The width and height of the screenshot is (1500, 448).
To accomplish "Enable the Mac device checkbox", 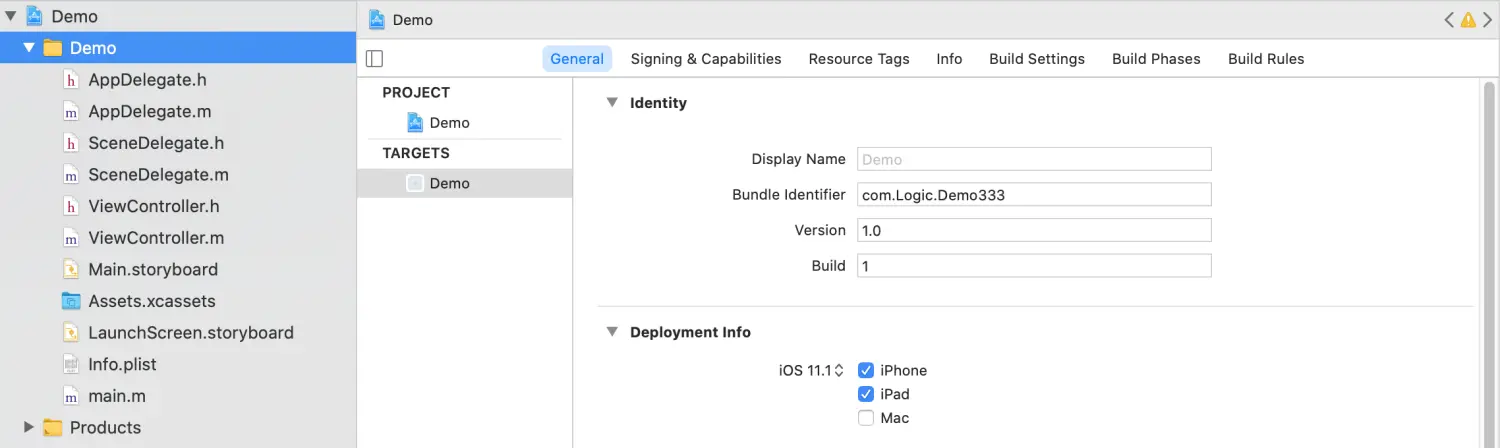I will (x=866, y=418).
